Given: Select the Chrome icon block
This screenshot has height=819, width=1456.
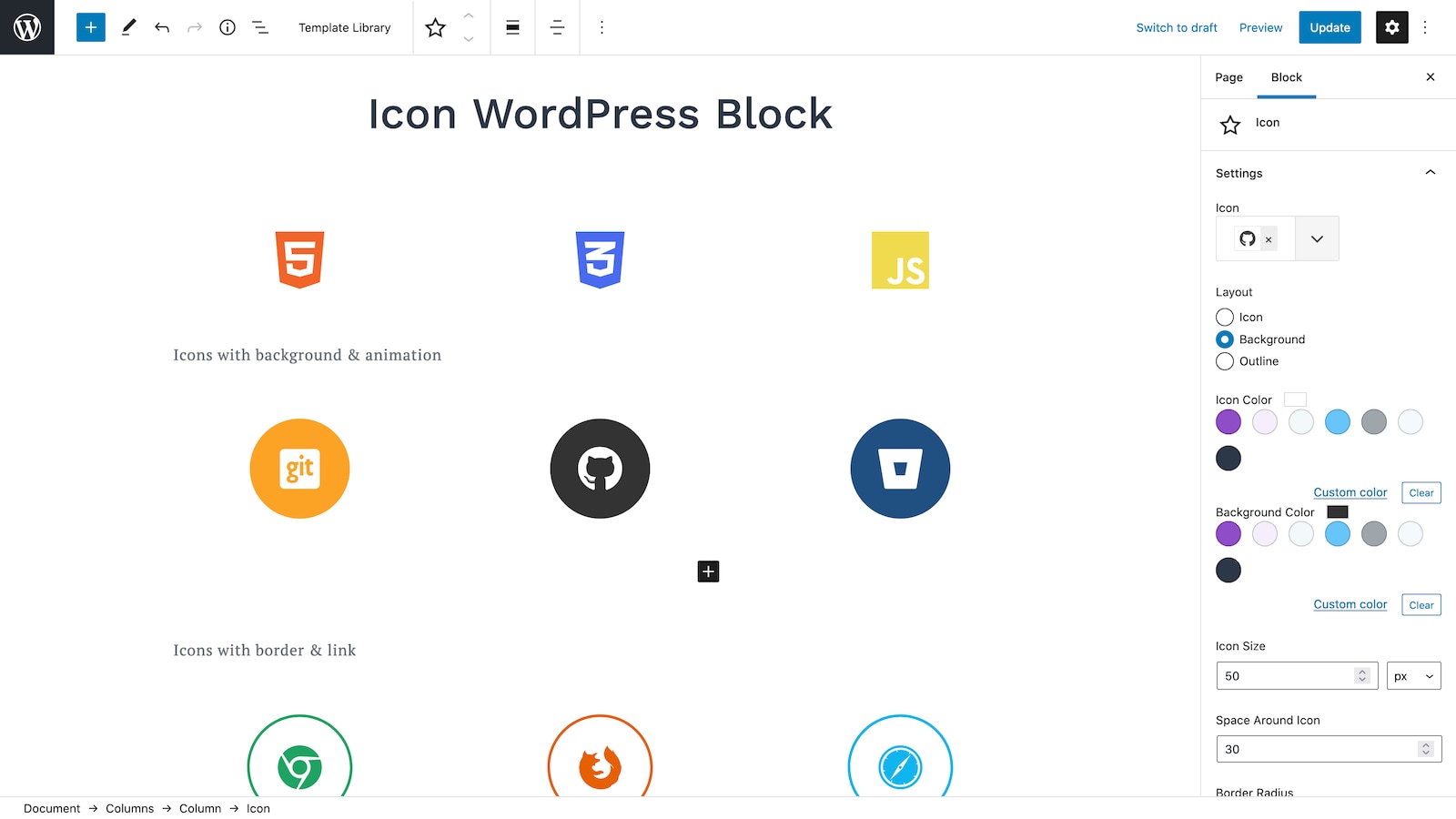Looking at the screenshot, I should tap(299, 756).
